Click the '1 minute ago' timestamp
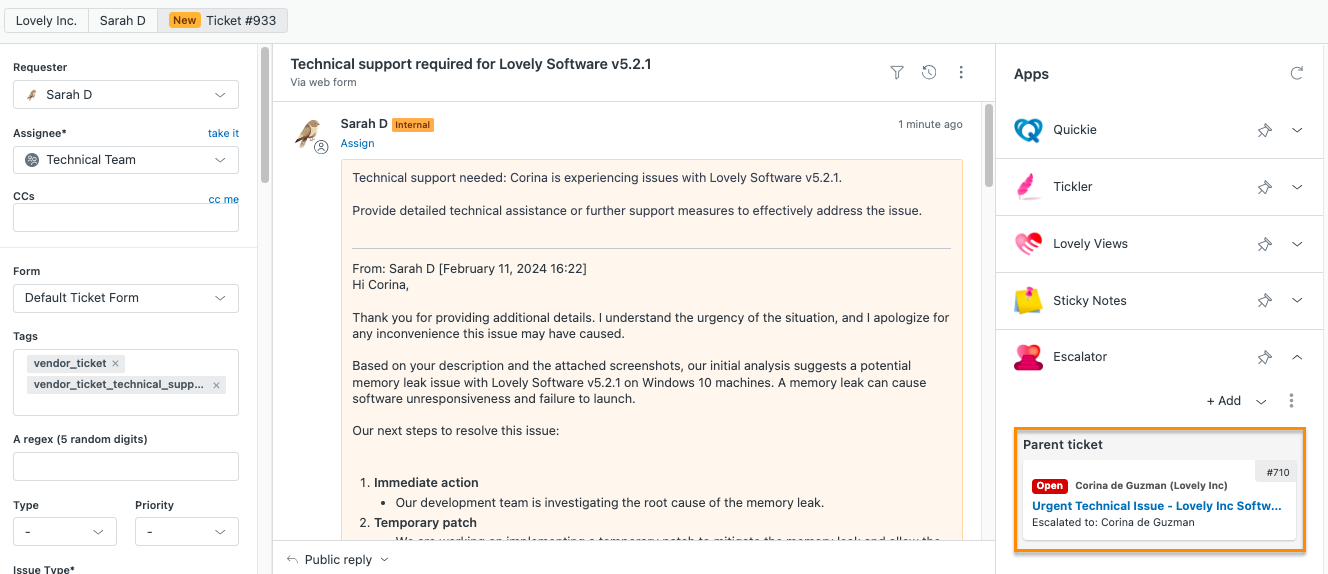The width and height of the screenshot is (1328, 574). [x=930, y=125]
